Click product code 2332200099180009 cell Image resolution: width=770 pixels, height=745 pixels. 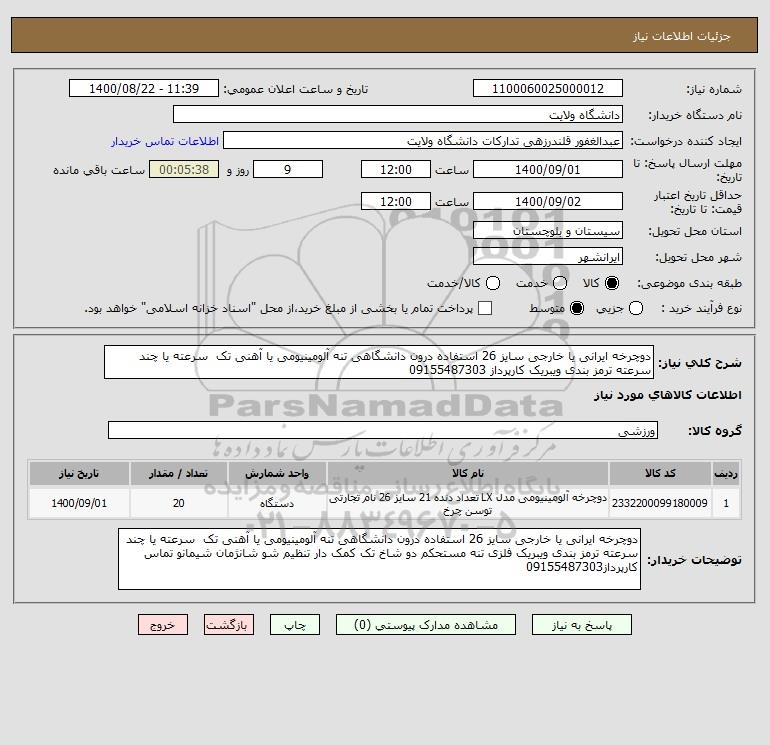(x=660, y=503)
